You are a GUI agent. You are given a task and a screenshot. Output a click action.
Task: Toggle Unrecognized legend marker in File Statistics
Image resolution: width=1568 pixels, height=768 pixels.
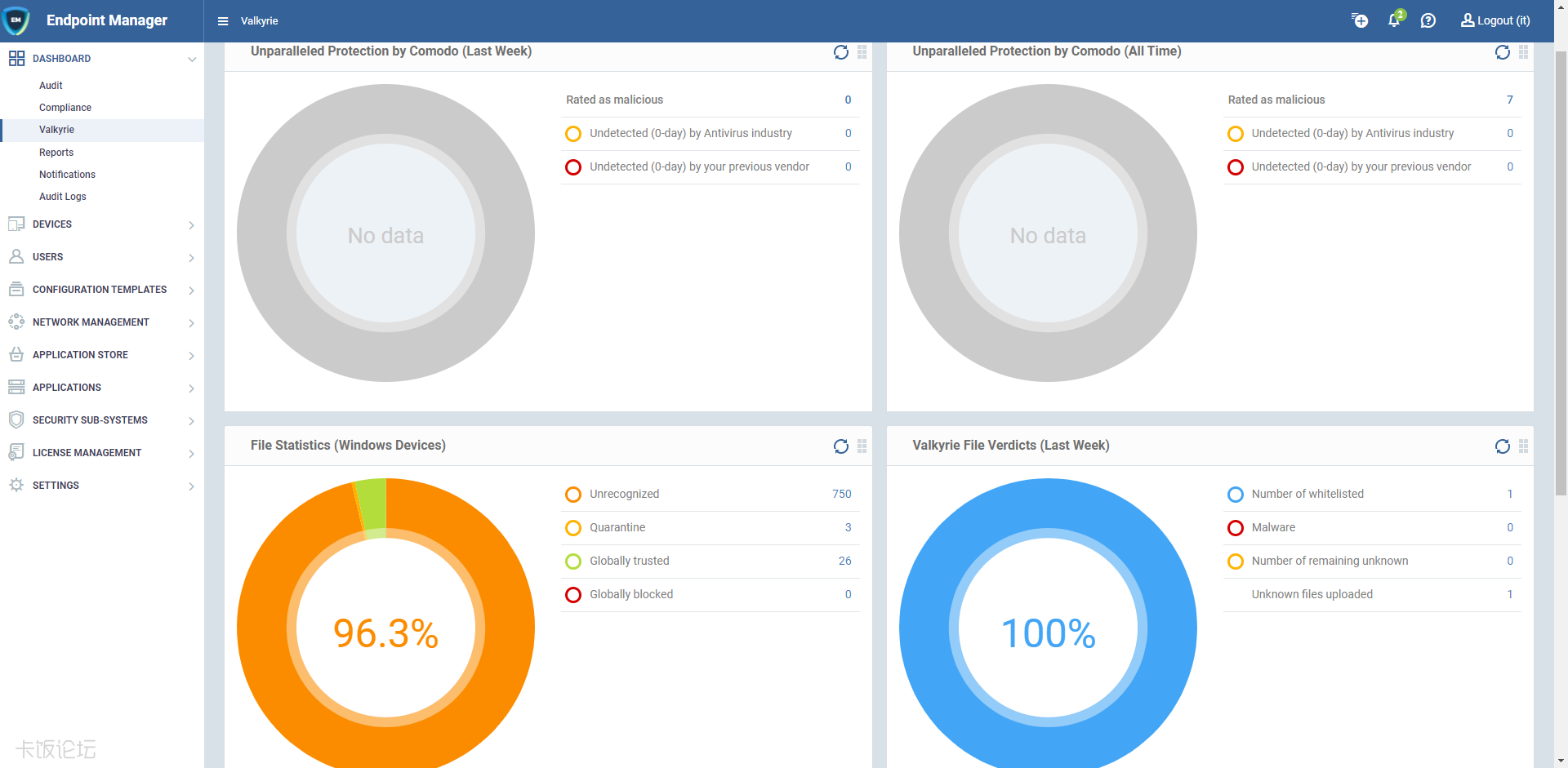573,495
